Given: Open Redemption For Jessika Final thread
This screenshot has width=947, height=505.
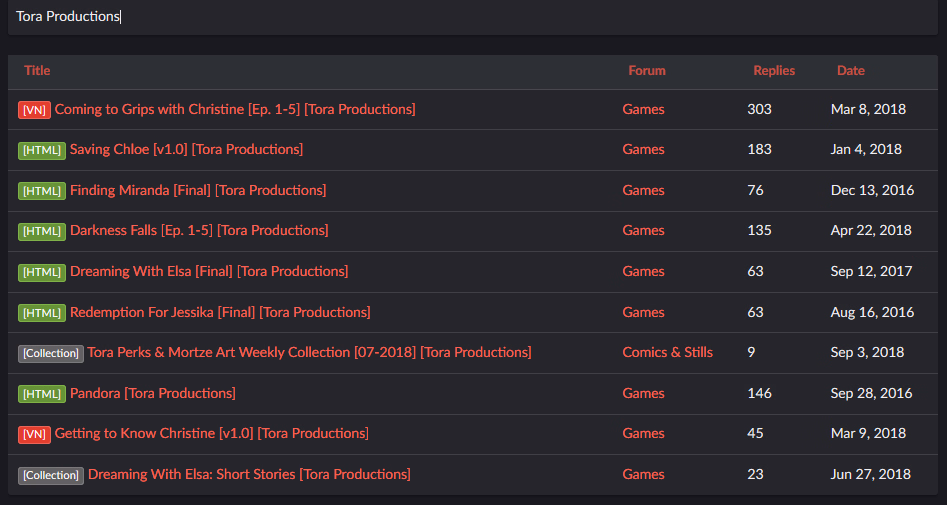Looking at the screenshot, I should pyautogui.click(x=220, y=312).
